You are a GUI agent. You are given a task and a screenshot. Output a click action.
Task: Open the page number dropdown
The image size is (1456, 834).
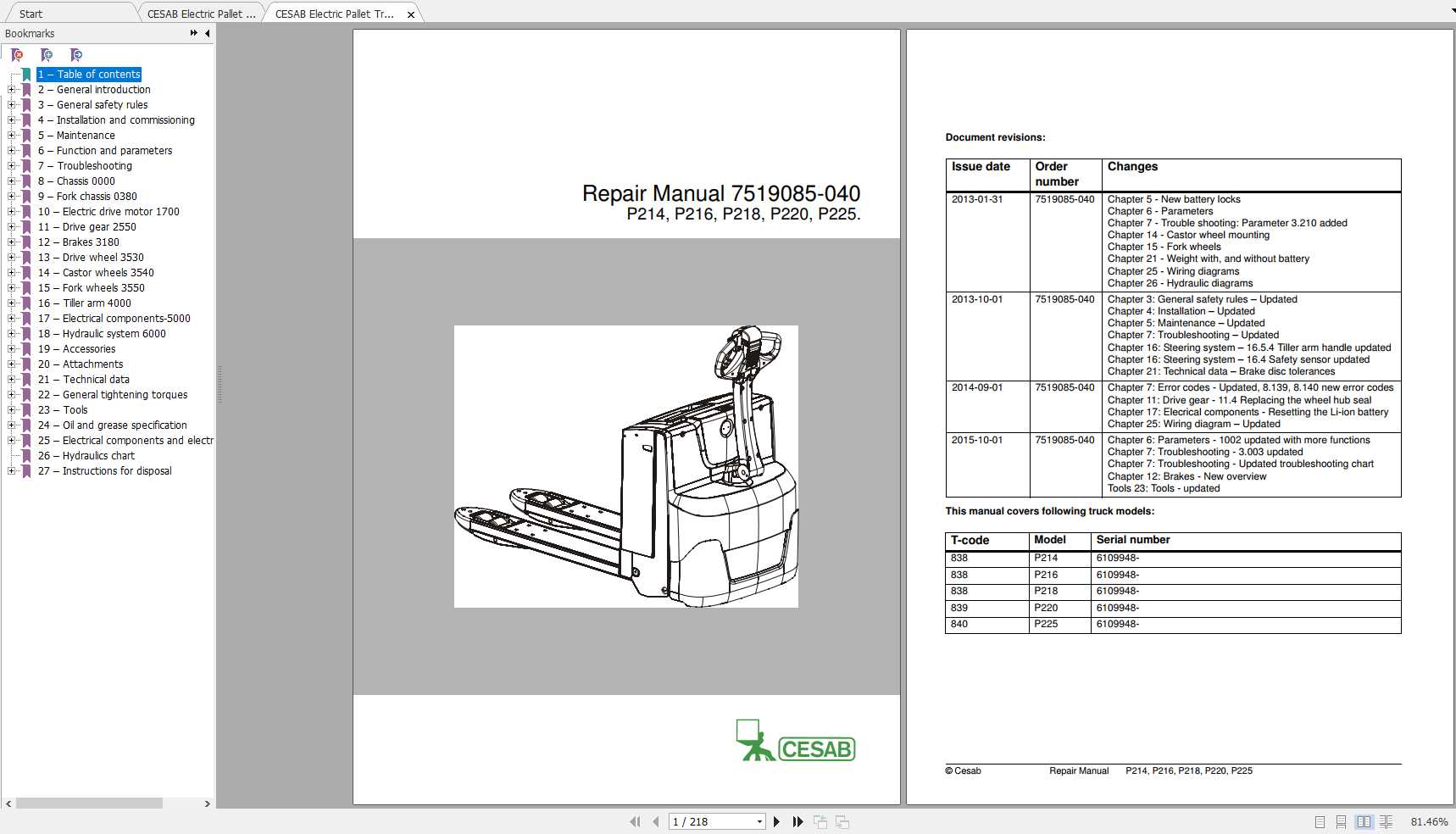759,821
